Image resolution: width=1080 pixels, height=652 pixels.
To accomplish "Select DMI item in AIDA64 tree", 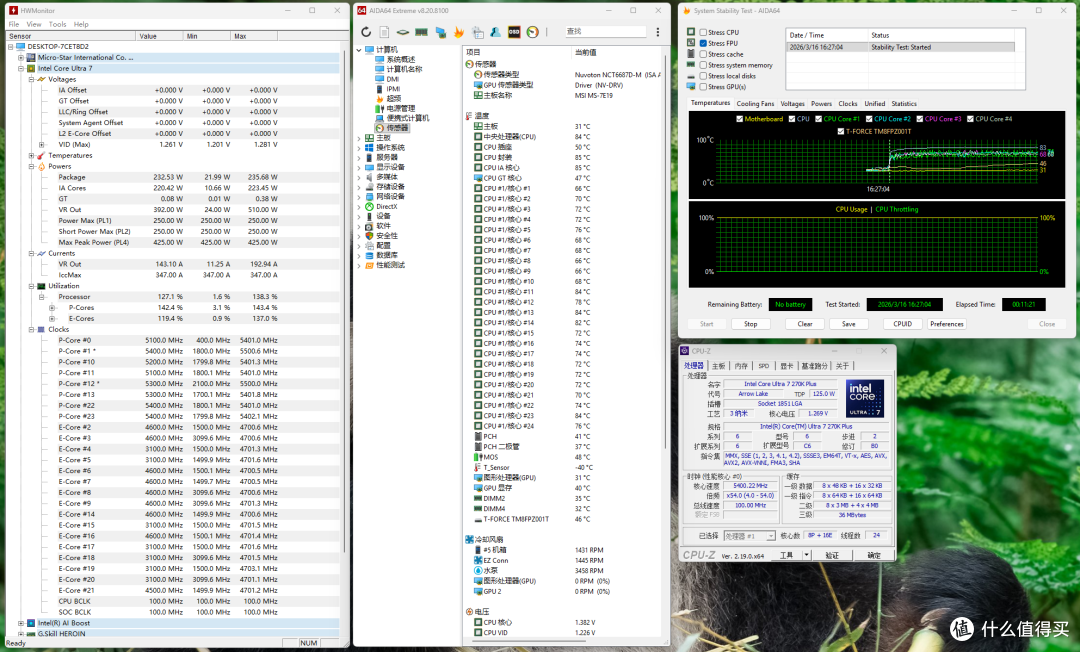I will 387,79.
